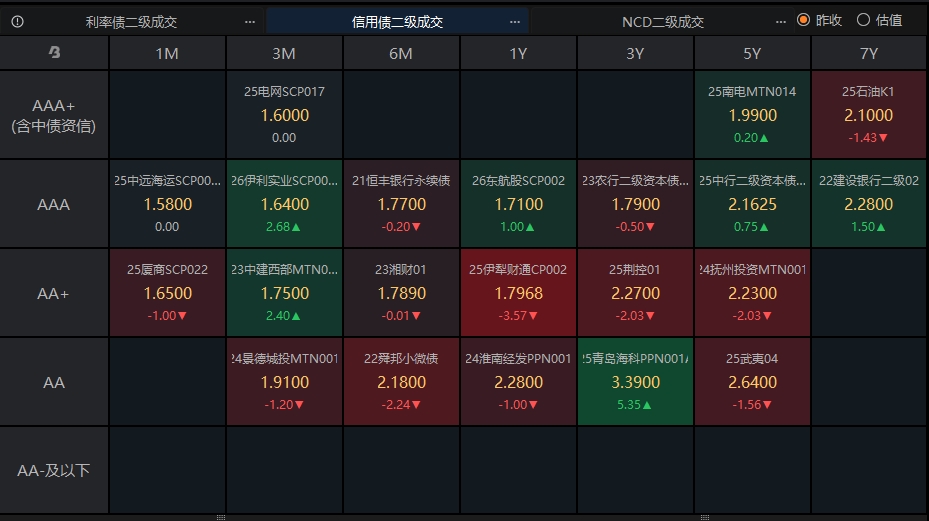The image size is (929, 521).
Task: Open the 23中建西部MTN0... bond cell
Action: pyautogui.click(x=284, y=293)
